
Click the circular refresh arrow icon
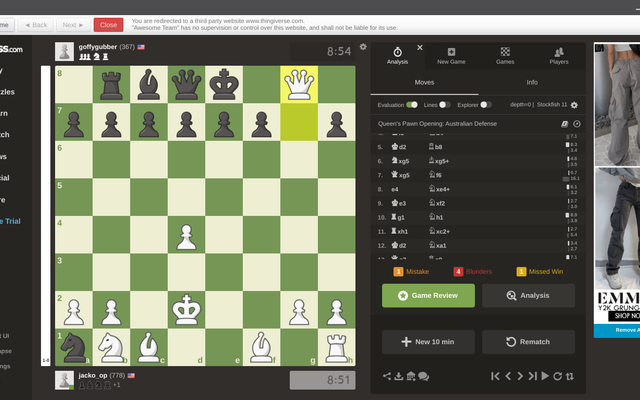[x=558, y=376]
